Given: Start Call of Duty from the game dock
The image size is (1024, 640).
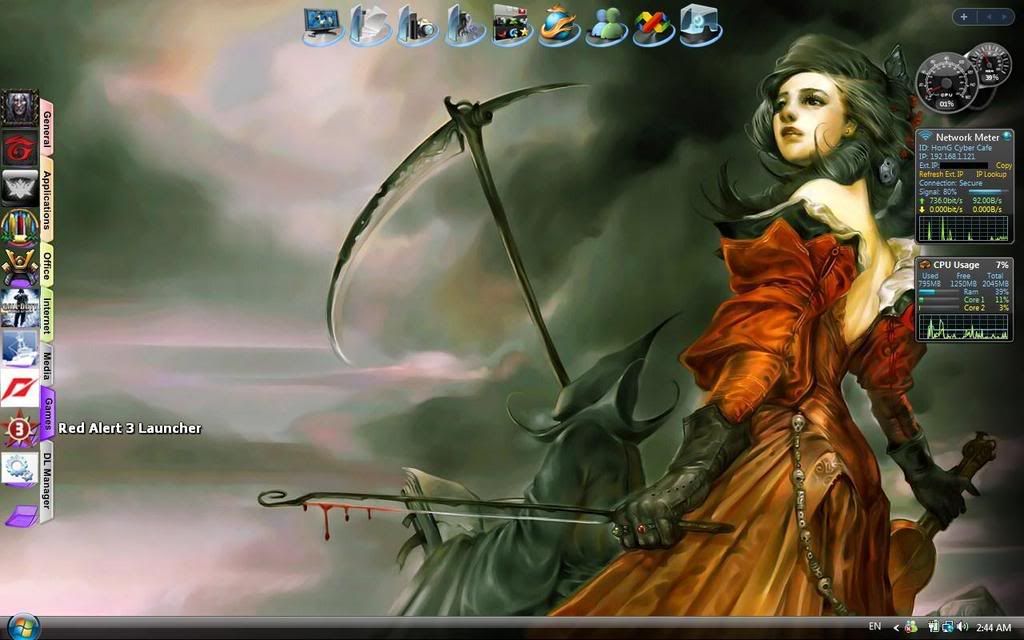Looking at the screenshot, I should tap(20, 307).
